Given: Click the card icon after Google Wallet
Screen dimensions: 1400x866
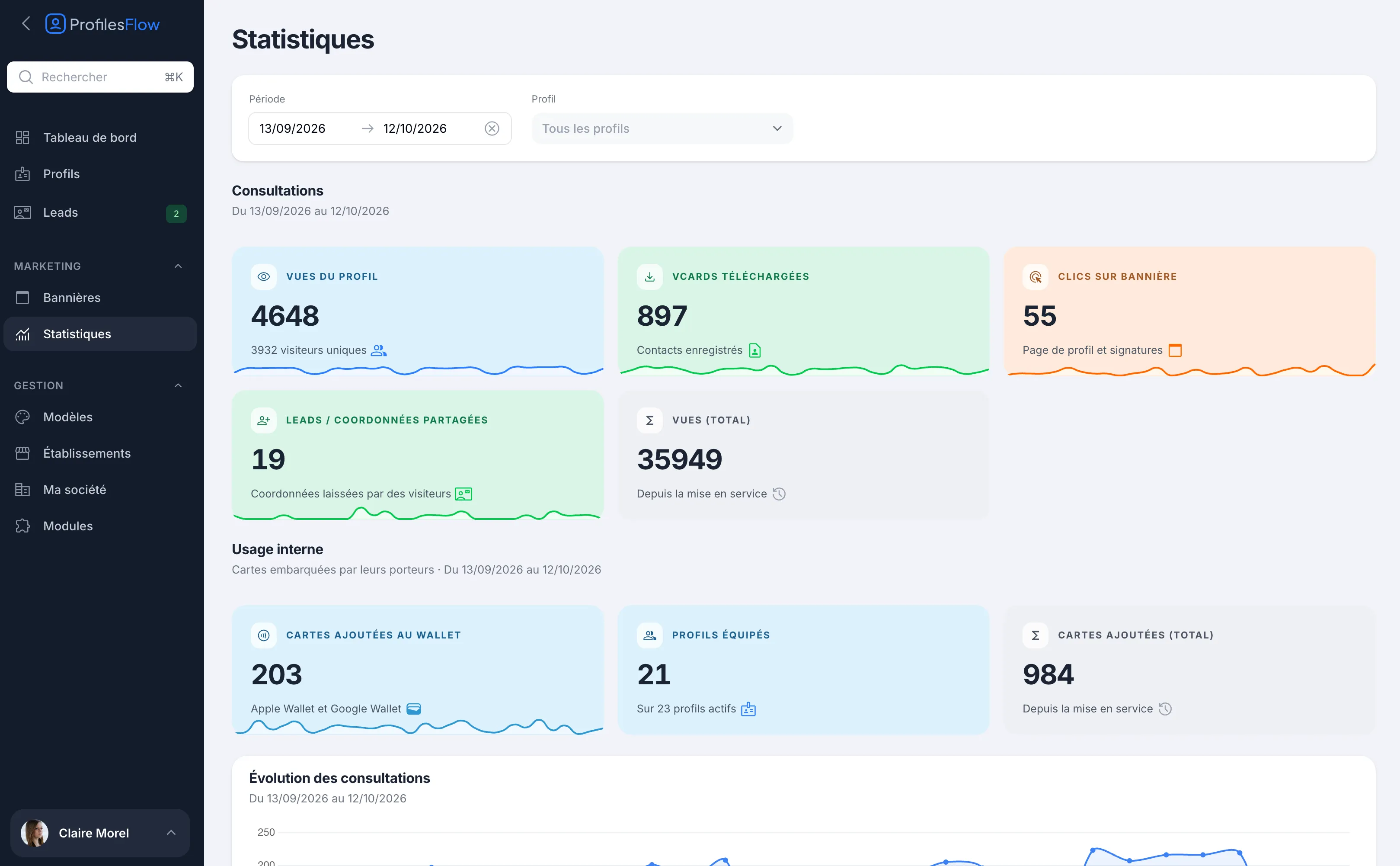Looking at the screenshot, I should pos(413,709).
